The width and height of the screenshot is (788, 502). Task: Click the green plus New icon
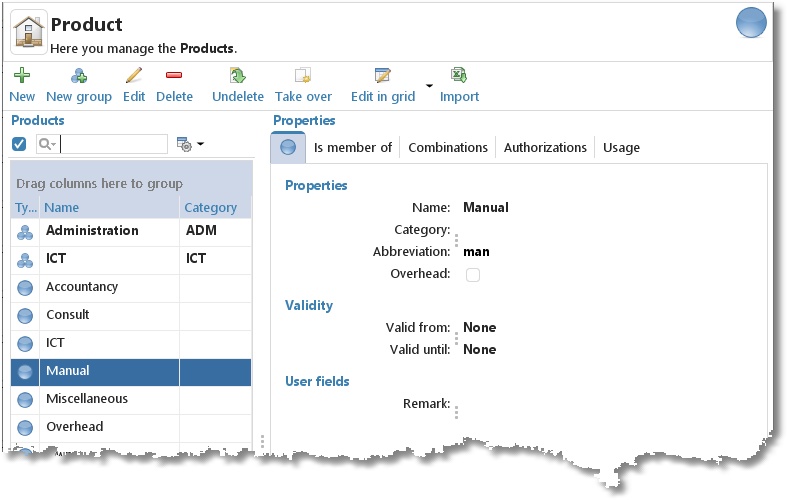pyautogui.click(x=22, y=75)
